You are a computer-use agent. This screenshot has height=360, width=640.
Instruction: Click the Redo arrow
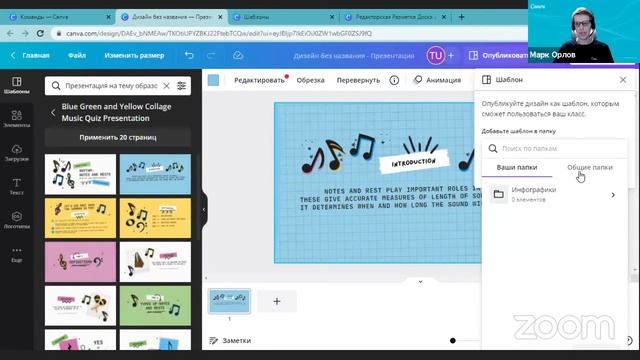211,55
